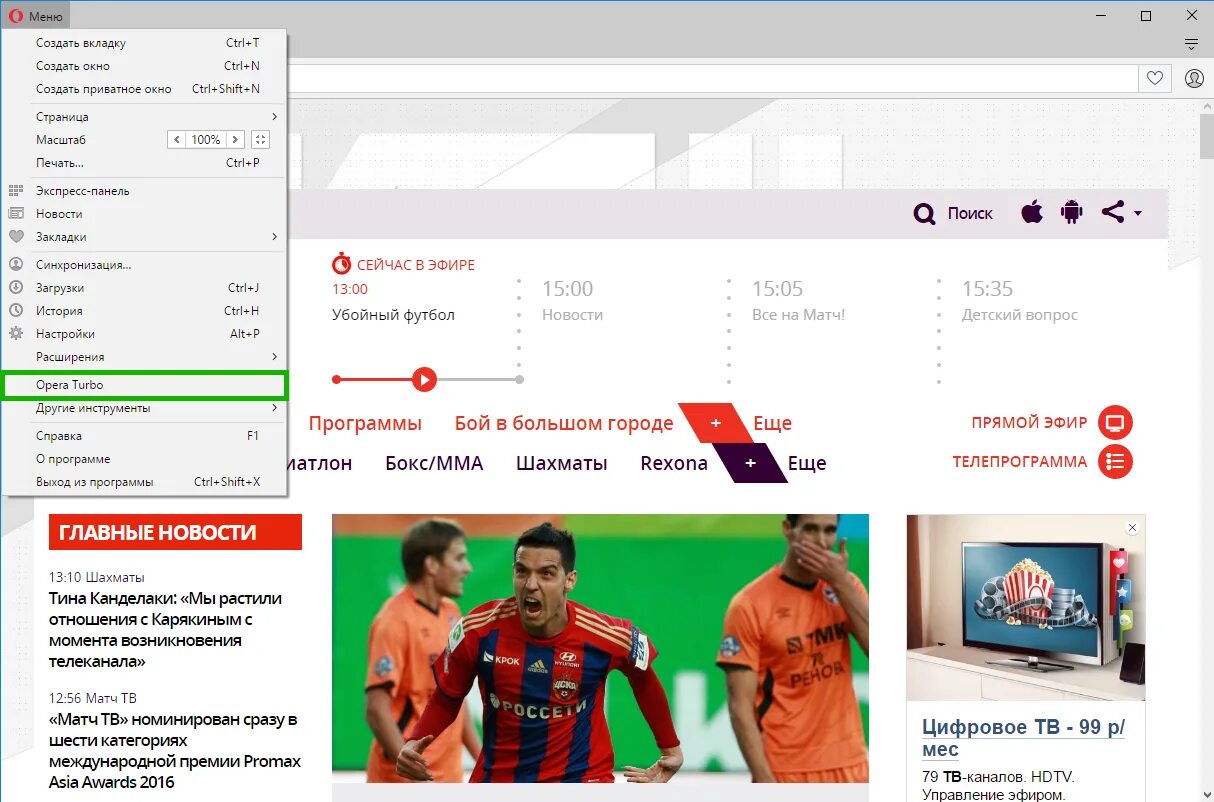This screenshot has width=1214, height=802.
Task: Click the heart bookmark icon in address bar
Action: pos(1155,78)
